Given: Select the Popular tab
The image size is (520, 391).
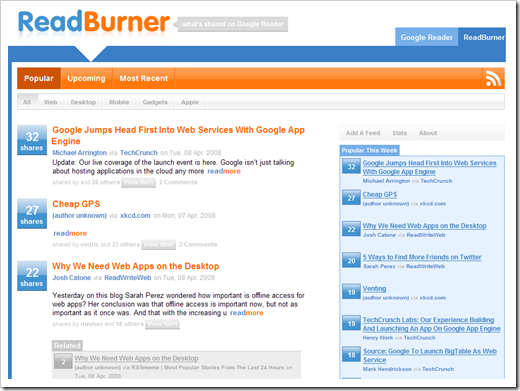Looking at the screenshot, I should 39,78.
